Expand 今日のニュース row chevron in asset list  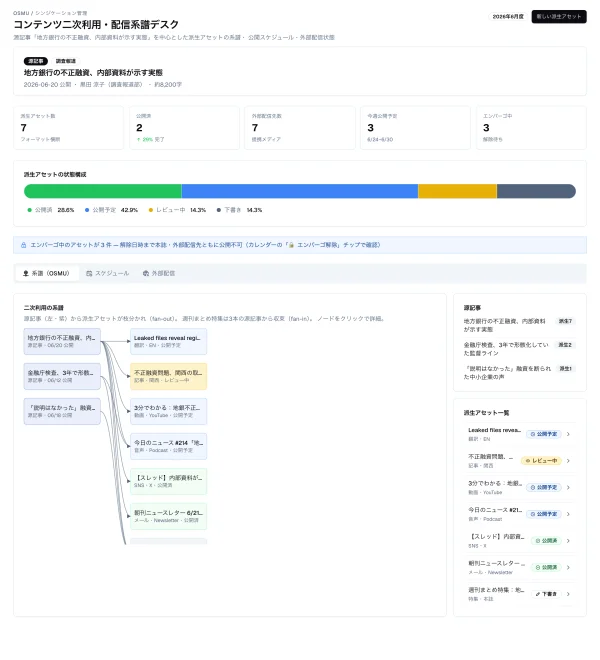coord(568,514)
